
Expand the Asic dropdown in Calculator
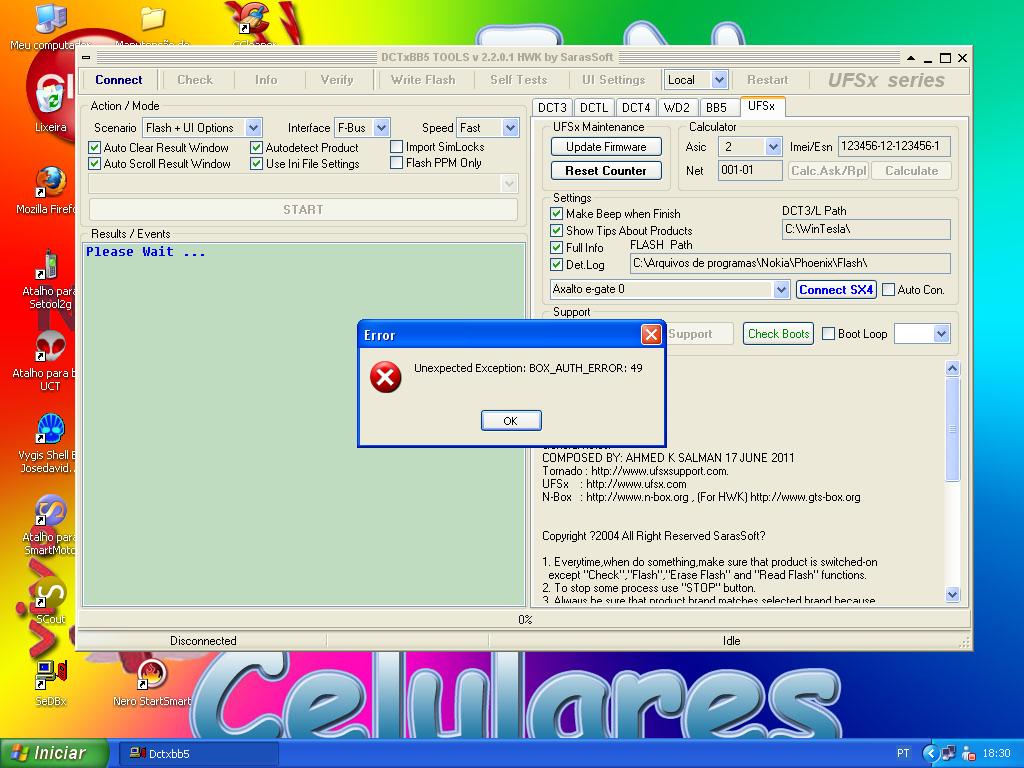(x=773, y=146)
